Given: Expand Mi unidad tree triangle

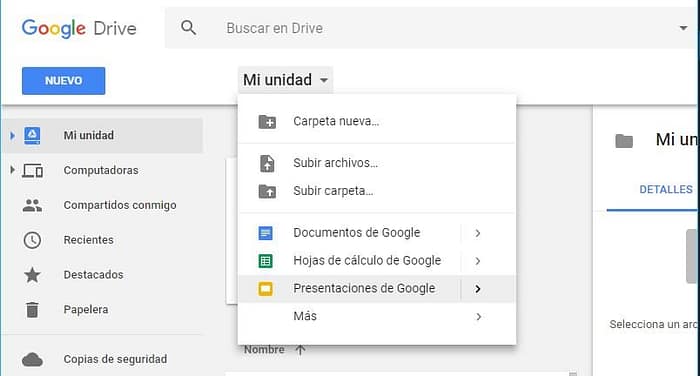Looking at the screenshot, I should click(12, 135).
